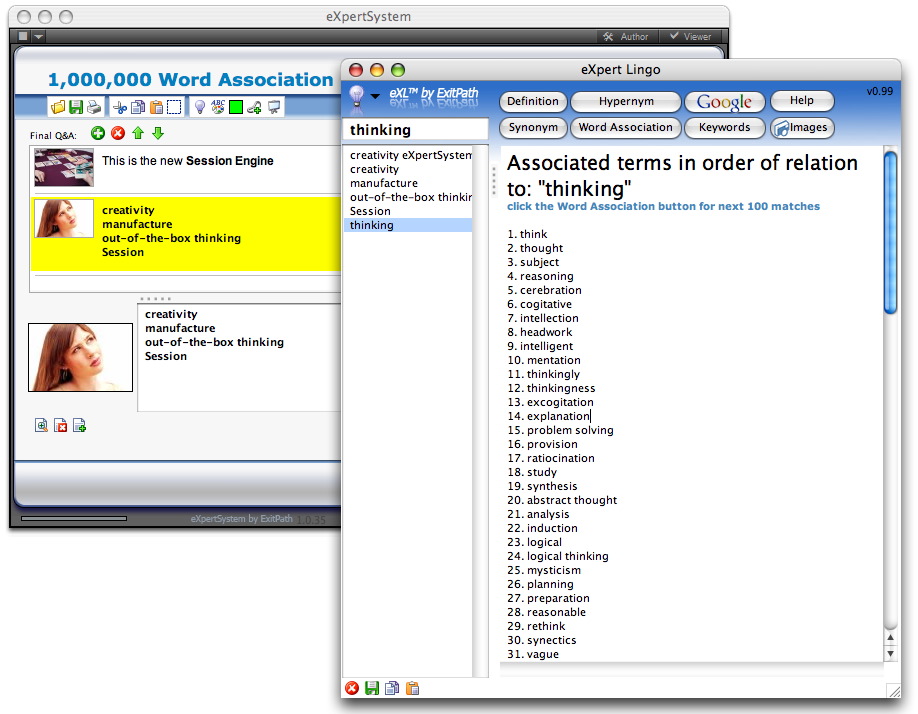Select highlighted 'thinking' in the word list
This screenshot has width=918, height=714.
tap(408, 225)
